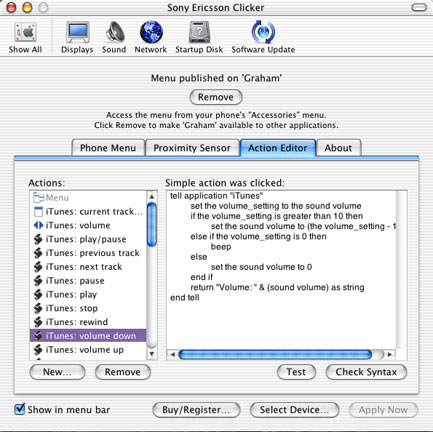Select 'iTunes: play' action text
This screenshot has height=432, width=433.
tap(71, 295)
